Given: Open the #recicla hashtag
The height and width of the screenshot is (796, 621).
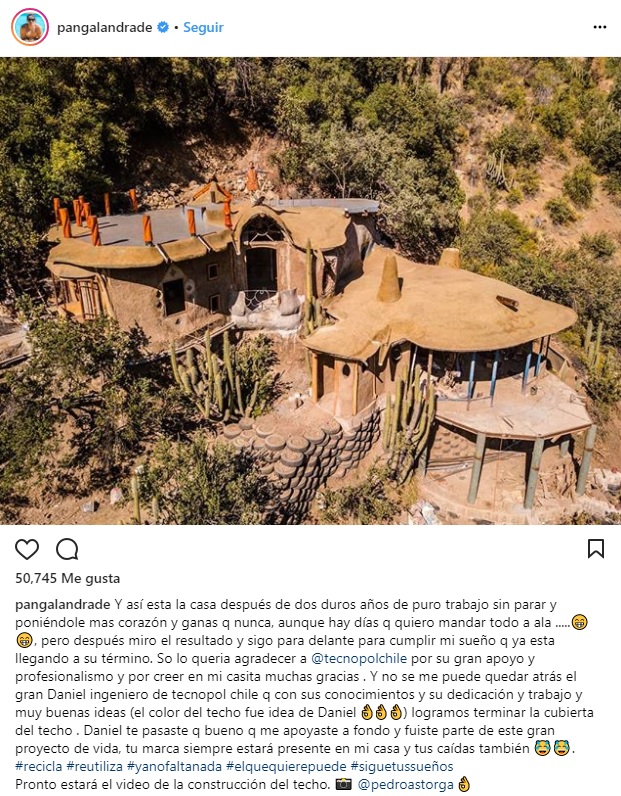Looking at the screenshot, I should [x=39, y=766].
